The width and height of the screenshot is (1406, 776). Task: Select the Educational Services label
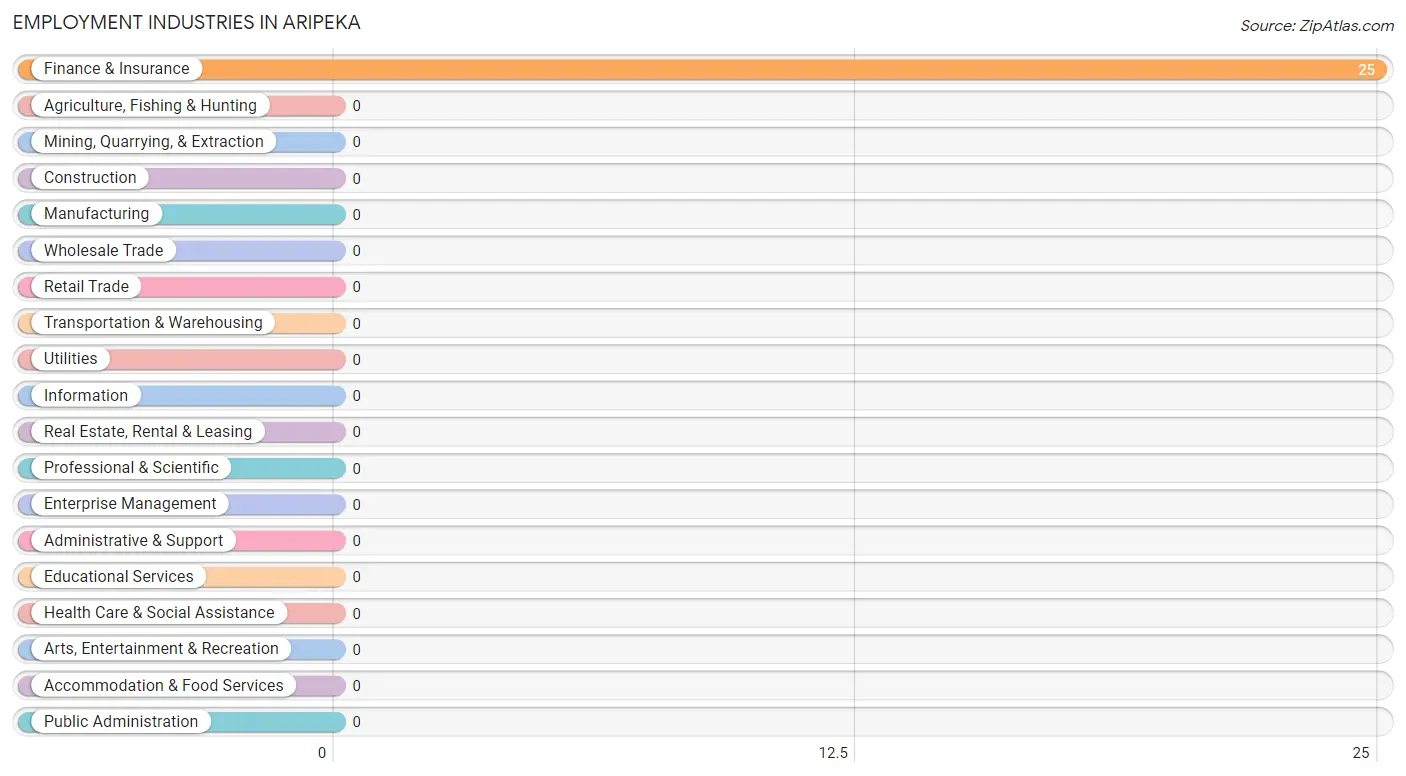tap(119, 576)
